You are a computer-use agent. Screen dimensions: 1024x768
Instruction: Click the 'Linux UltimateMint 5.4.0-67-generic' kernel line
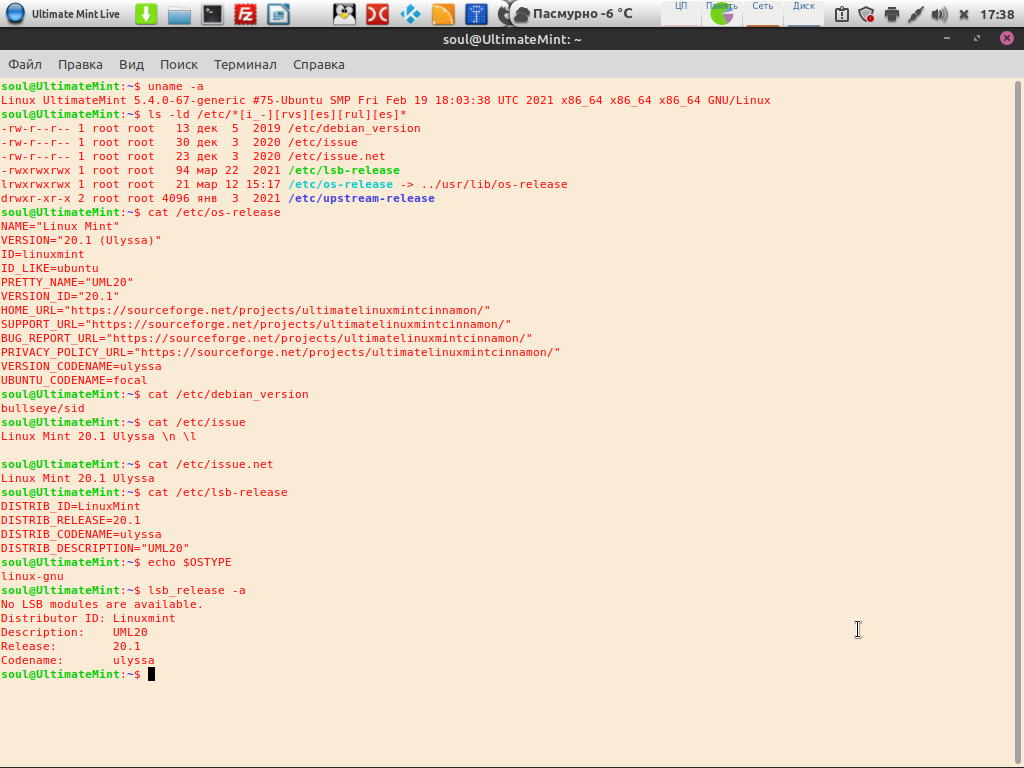click(386, 101)
